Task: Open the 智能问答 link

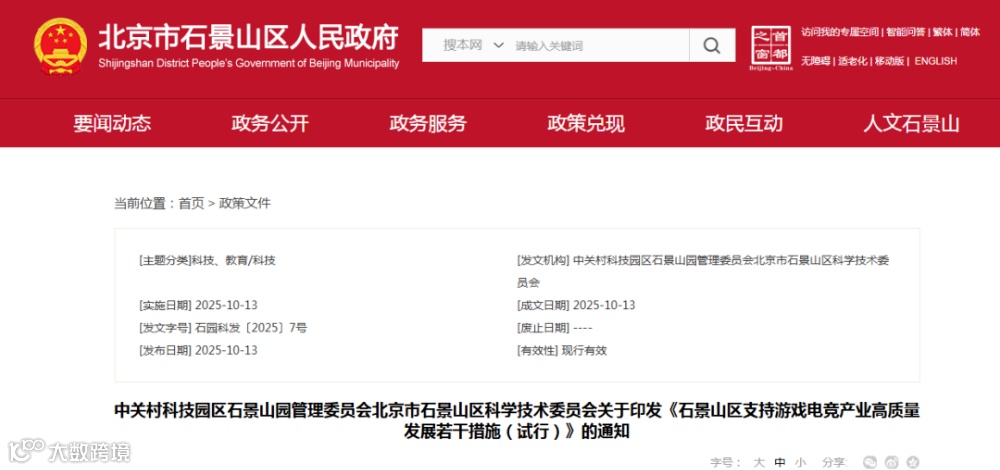Action: pos(906,32)
